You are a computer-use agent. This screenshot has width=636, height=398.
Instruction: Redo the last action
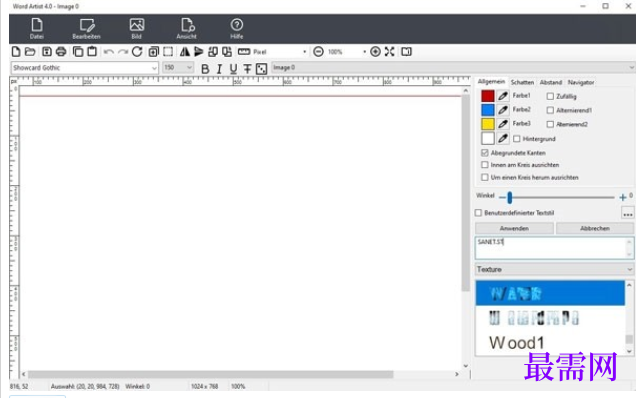pyautogui.click(x=123, y=52)
